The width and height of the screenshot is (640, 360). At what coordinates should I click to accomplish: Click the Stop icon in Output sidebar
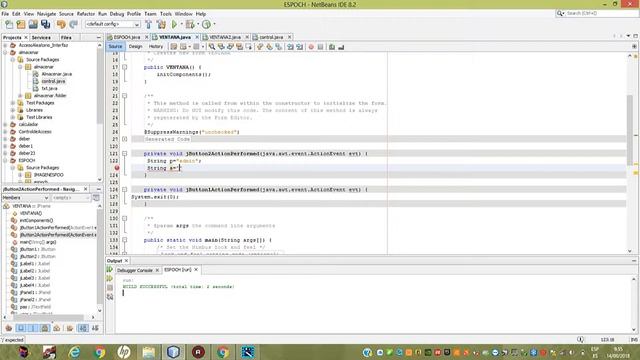110,288
